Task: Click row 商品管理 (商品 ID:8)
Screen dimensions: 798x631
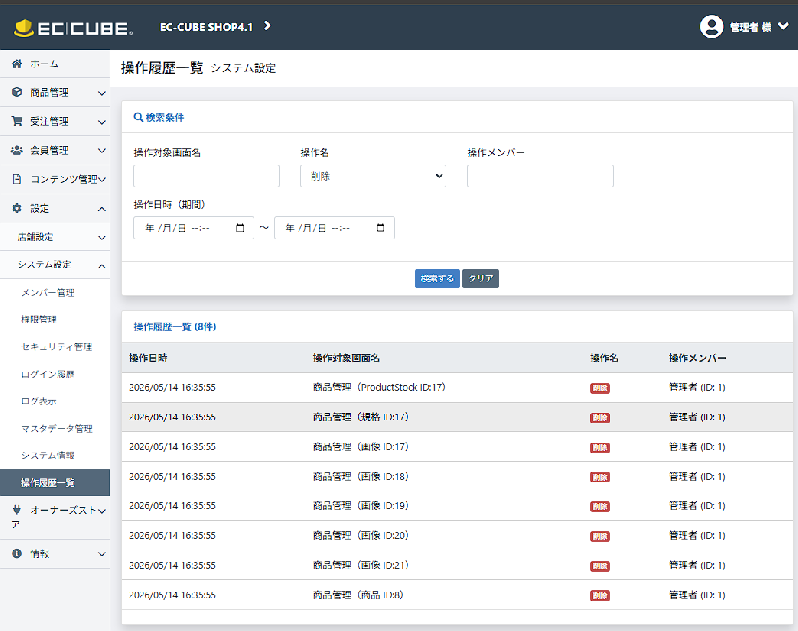Action: (457, 595)
